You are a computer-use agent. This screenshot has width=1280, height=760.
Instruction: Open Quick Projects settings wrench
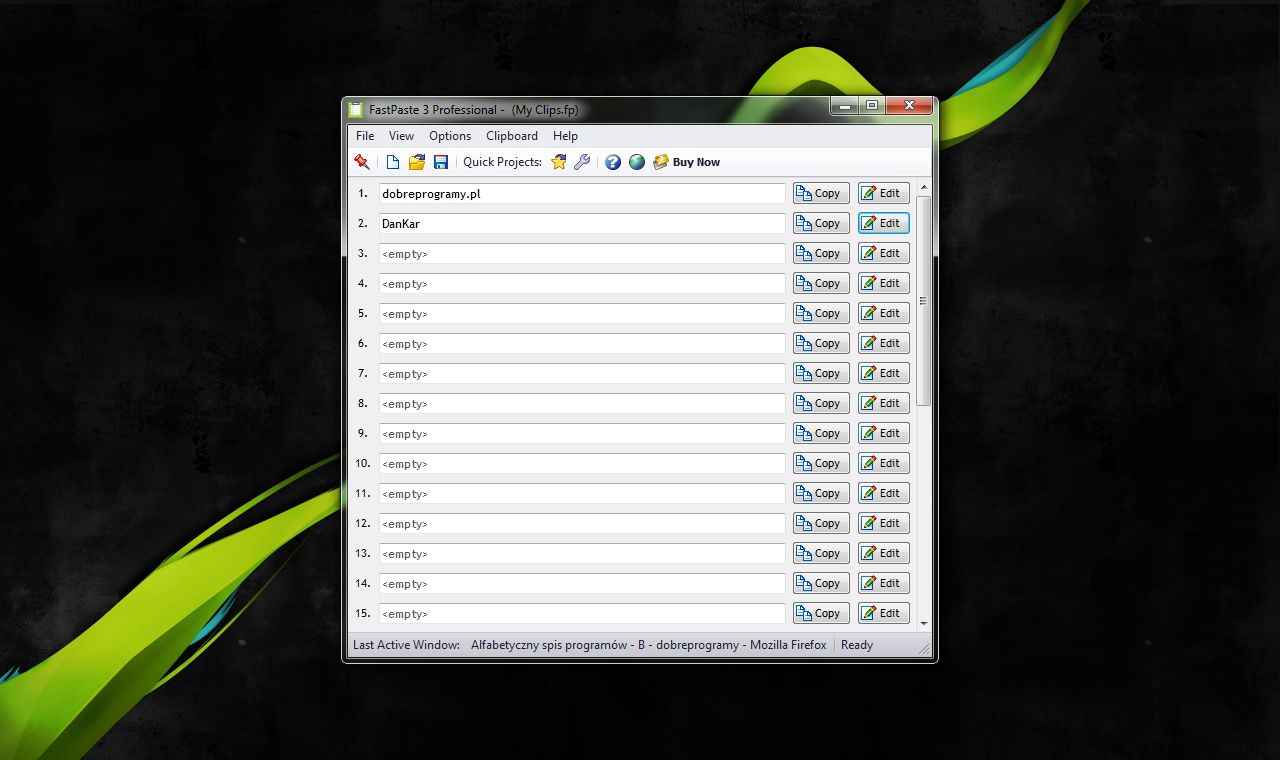[583, 161]
